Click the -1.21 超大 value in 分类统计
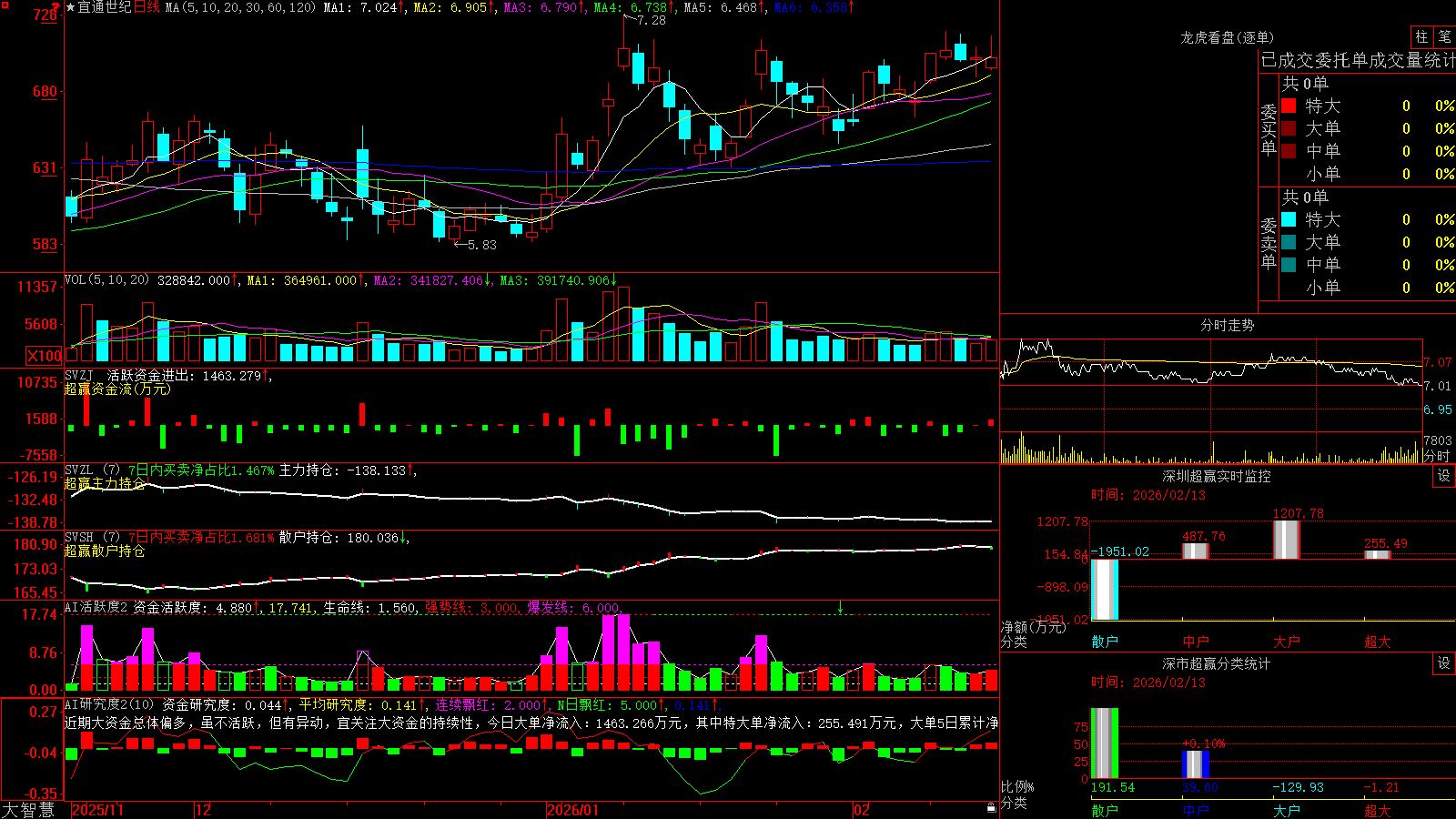The image size is (1456, 819). click(1381, 787)
